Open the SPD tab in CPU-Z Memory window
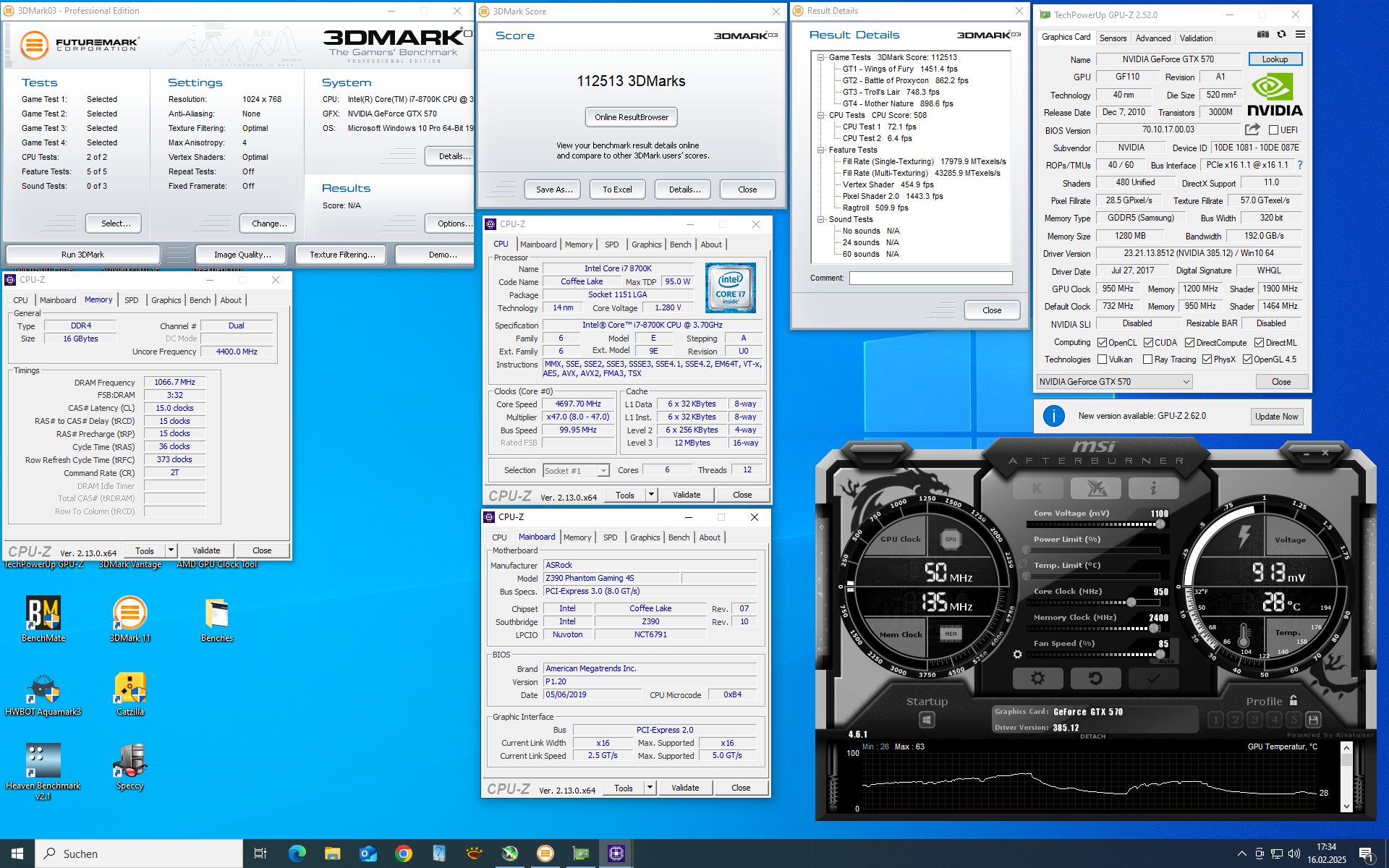 pyautogui.click(x=131, y=300)
